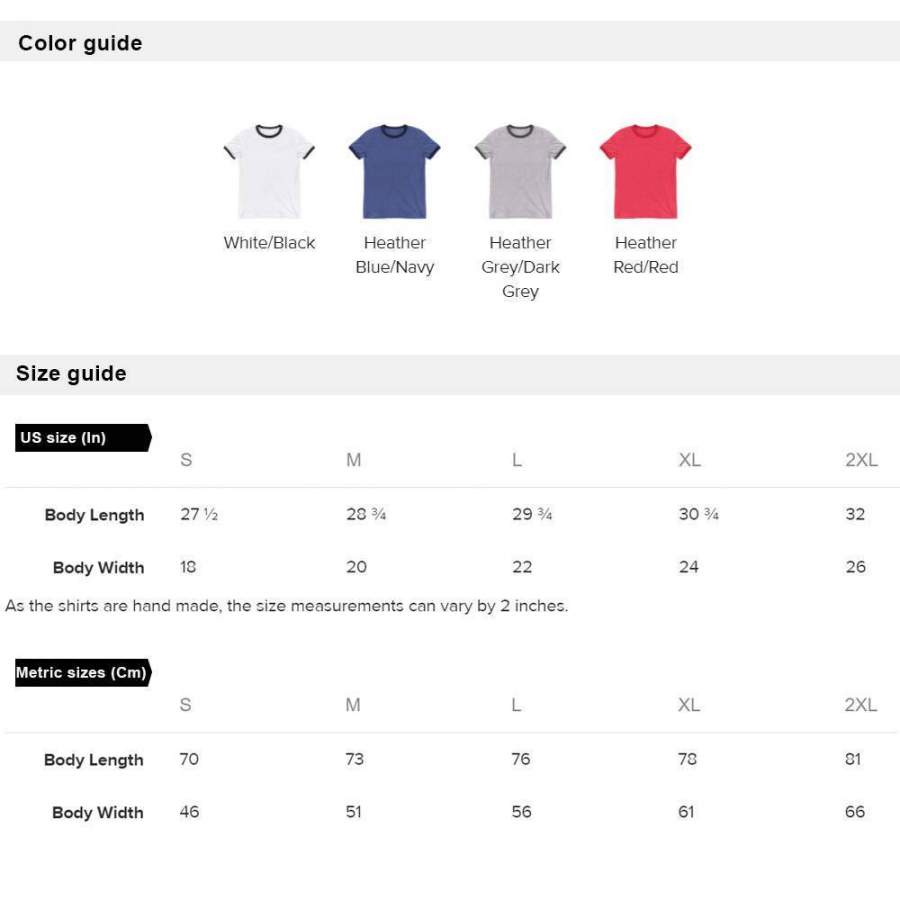The height and width of the screenshot is (900, 900).
Task: Click the S column header in US table
Action: (186, 460)
